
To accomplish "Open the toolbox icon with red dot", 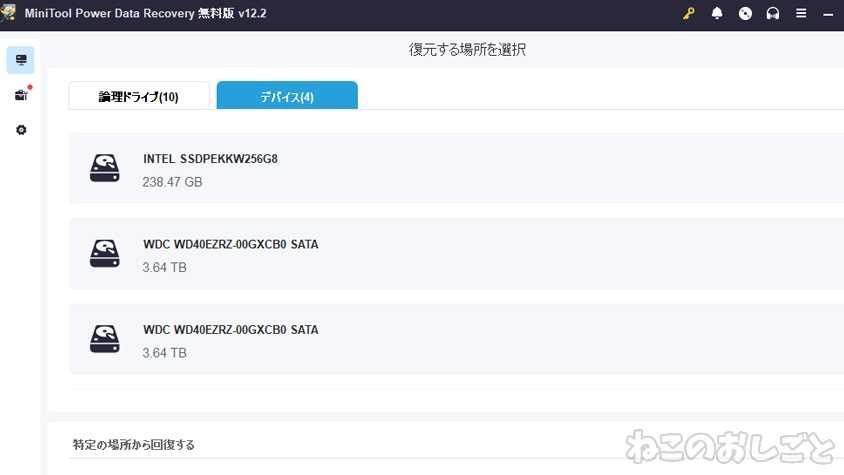I will (x=22, y=95).
